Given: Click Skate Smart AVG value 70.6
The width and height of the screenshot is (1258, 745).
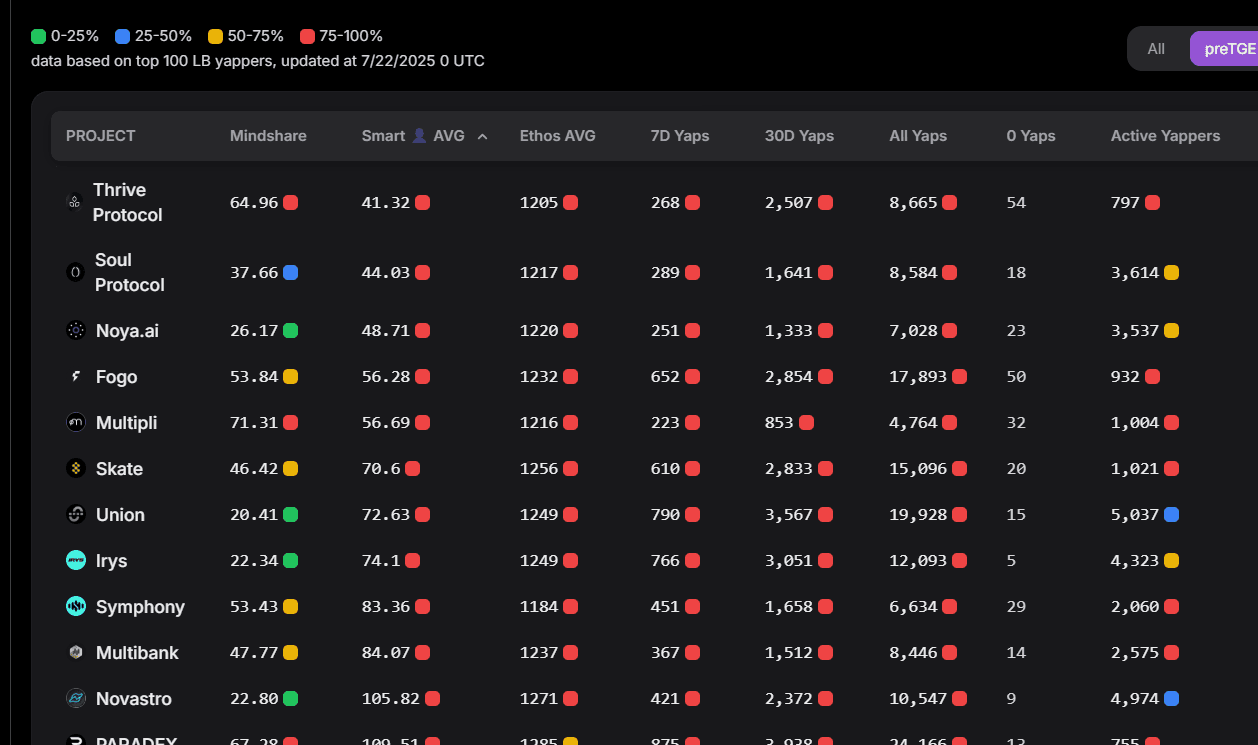Looking at the screenshot, I should pyautogui.click(x=381, y=469).
